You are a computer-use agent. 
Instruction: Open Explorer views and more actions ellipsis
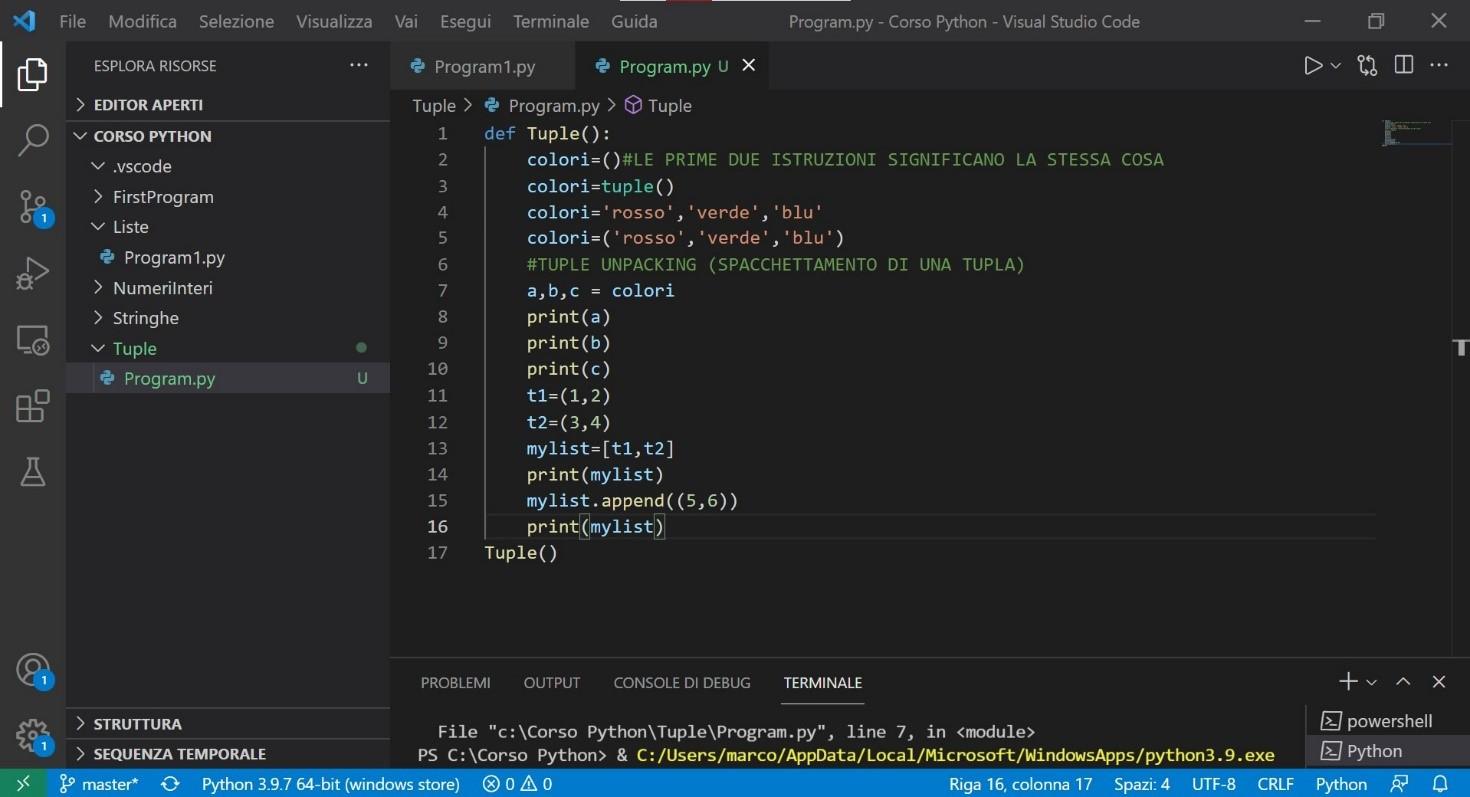coord(358,66)
